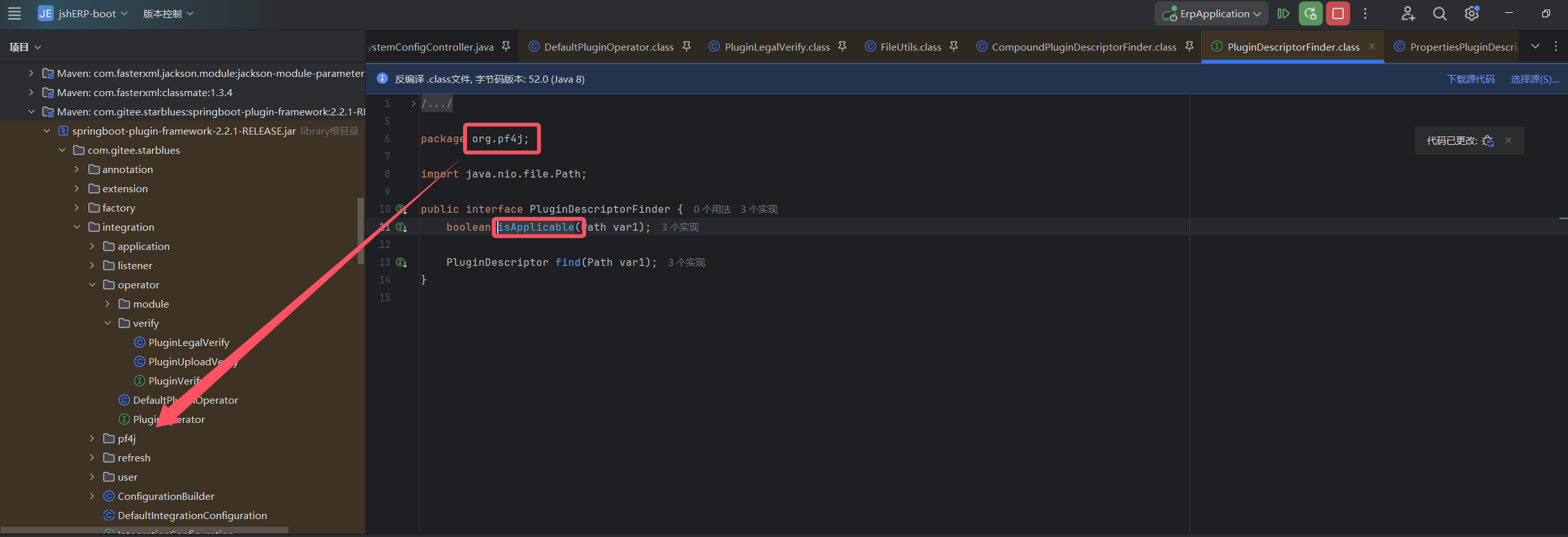
Task: Click the project tree vertical scrollbar
Action: click(x=361, y=231)
